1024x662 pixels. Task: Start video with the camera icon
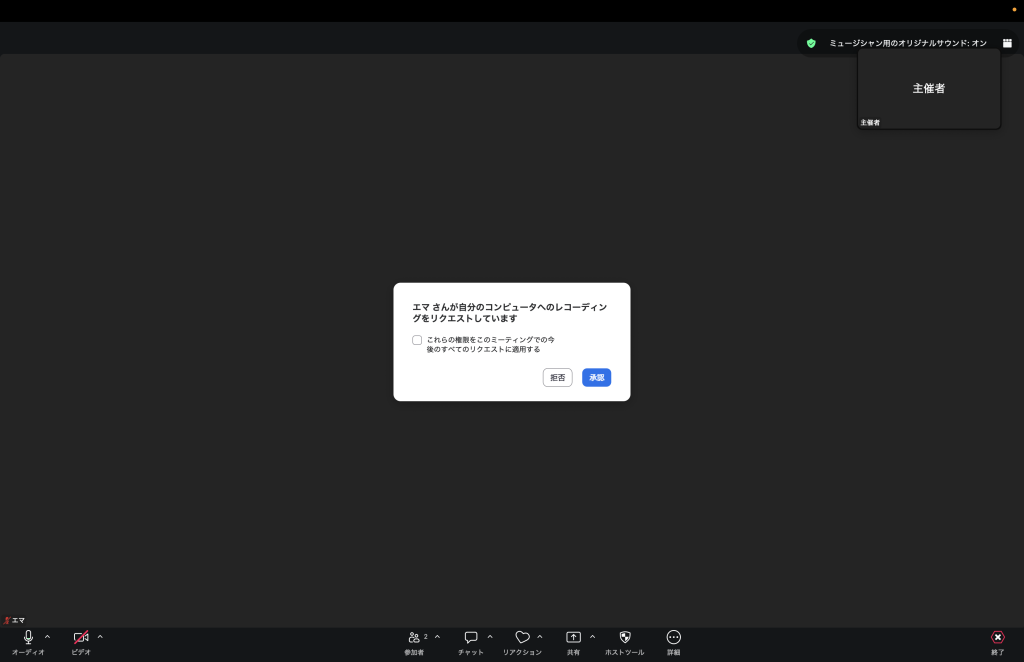tap(81, 637)
